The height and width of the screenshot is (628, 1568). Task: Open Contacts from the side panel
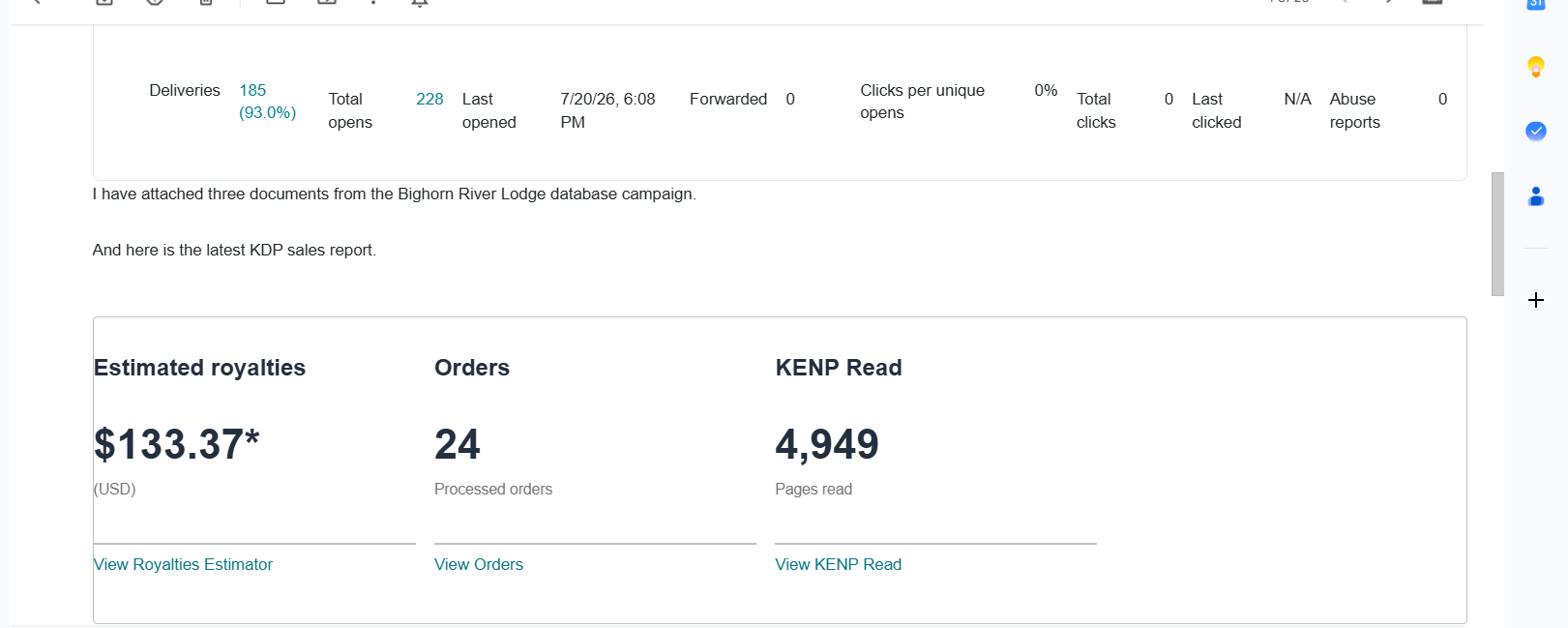coord(1536,196)
